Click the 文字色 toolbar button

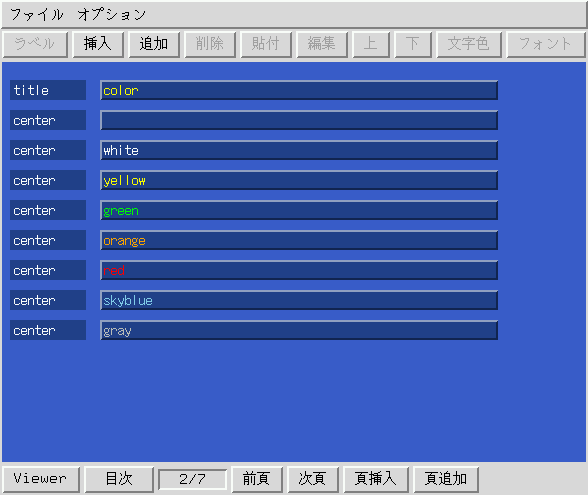469,44
